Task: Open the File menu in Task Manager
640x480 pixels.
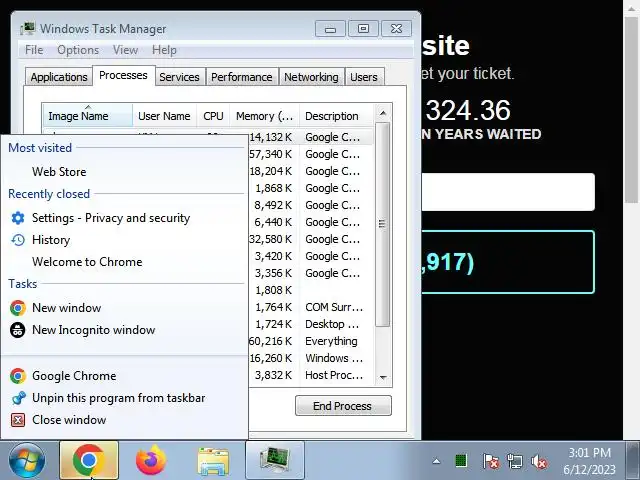Action: point(34,50)
